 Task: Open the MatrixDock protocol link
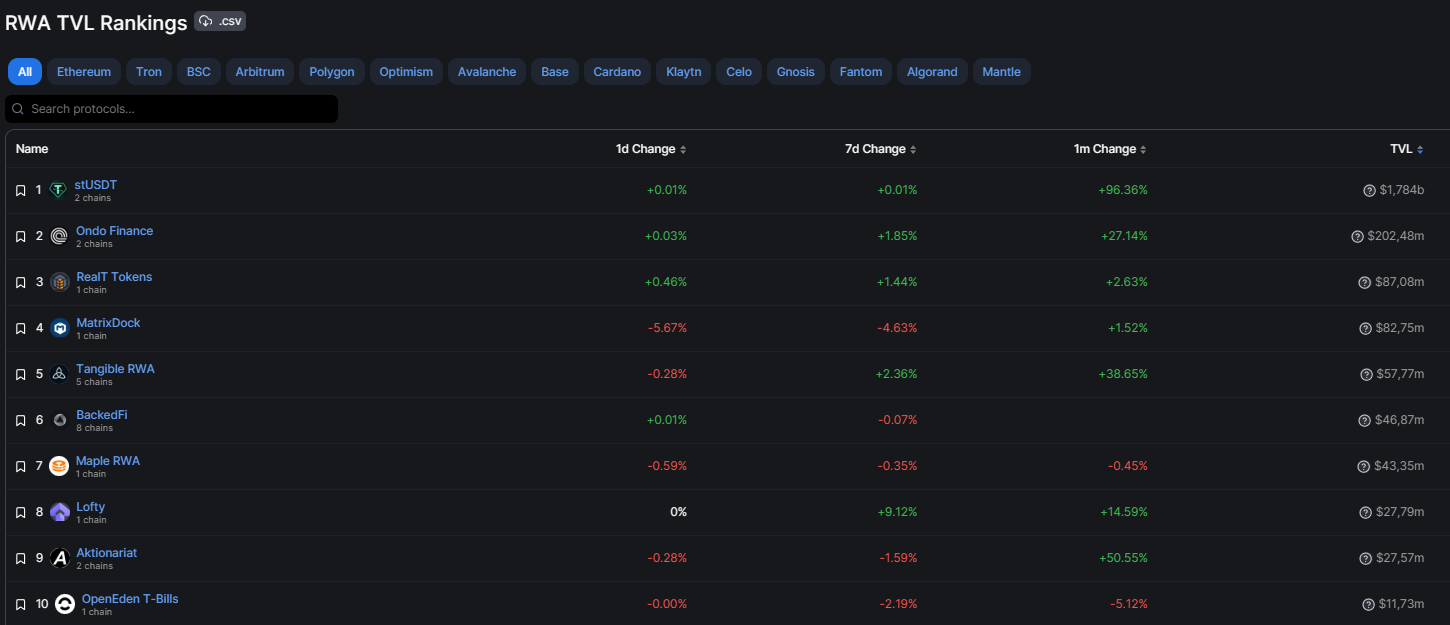pos(108,323)
